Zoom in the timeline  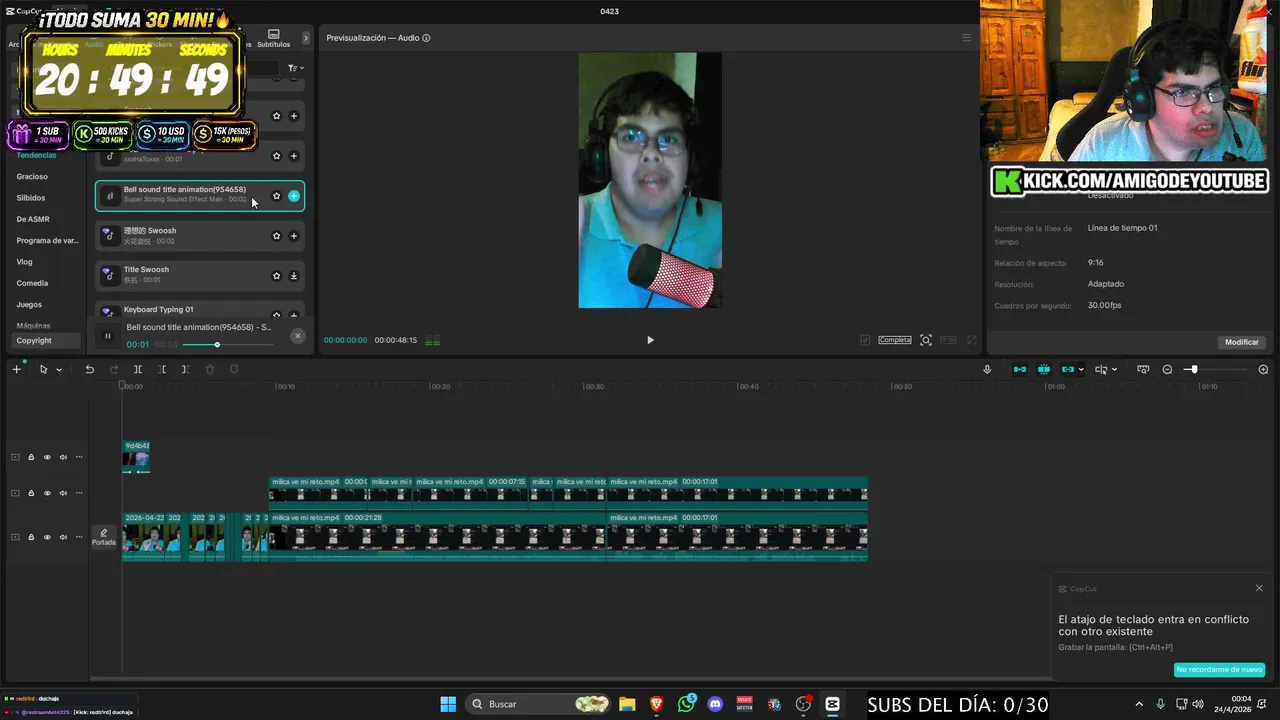pos(1263,369)
